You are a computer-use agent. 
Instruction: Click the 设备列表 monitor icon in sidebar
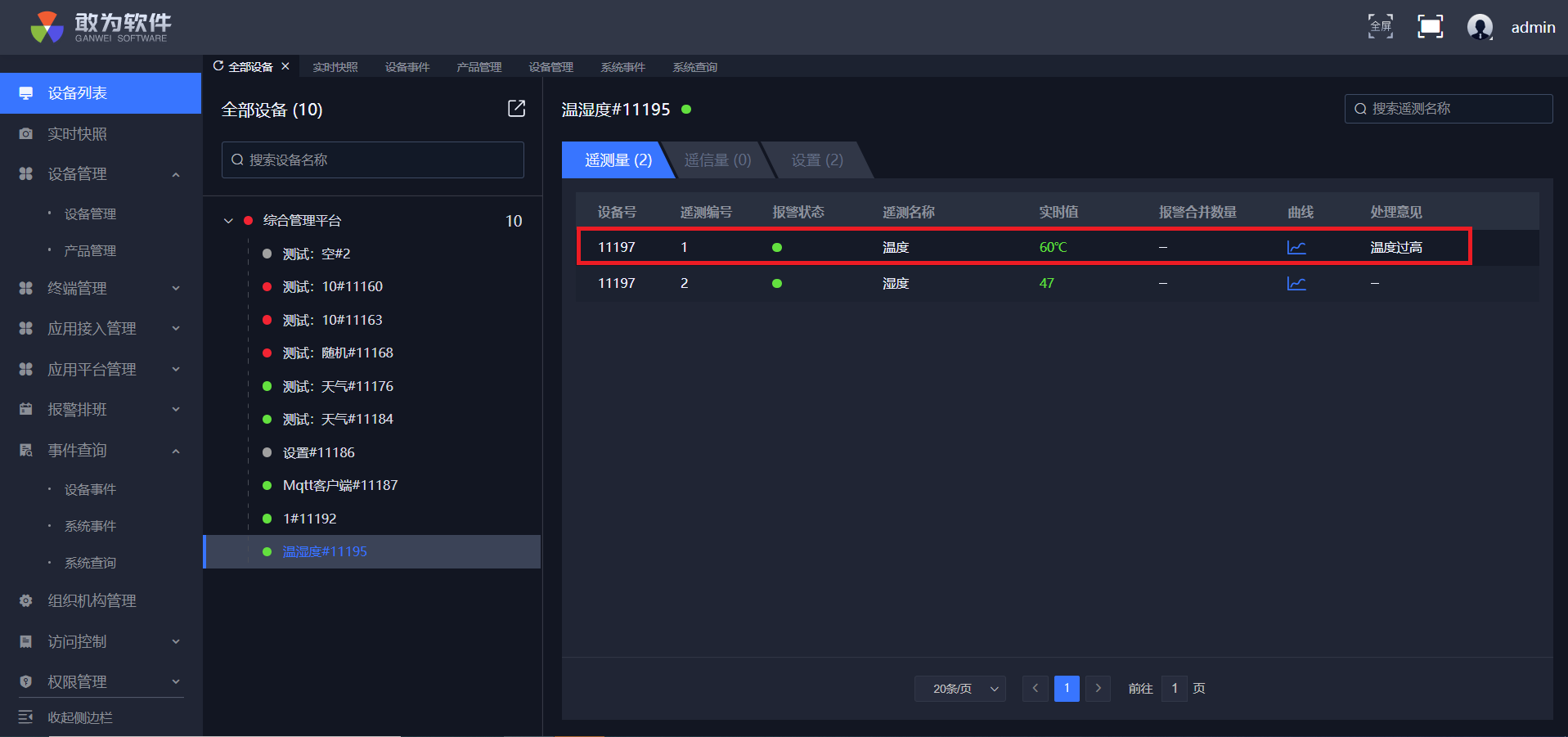(26, 93)
